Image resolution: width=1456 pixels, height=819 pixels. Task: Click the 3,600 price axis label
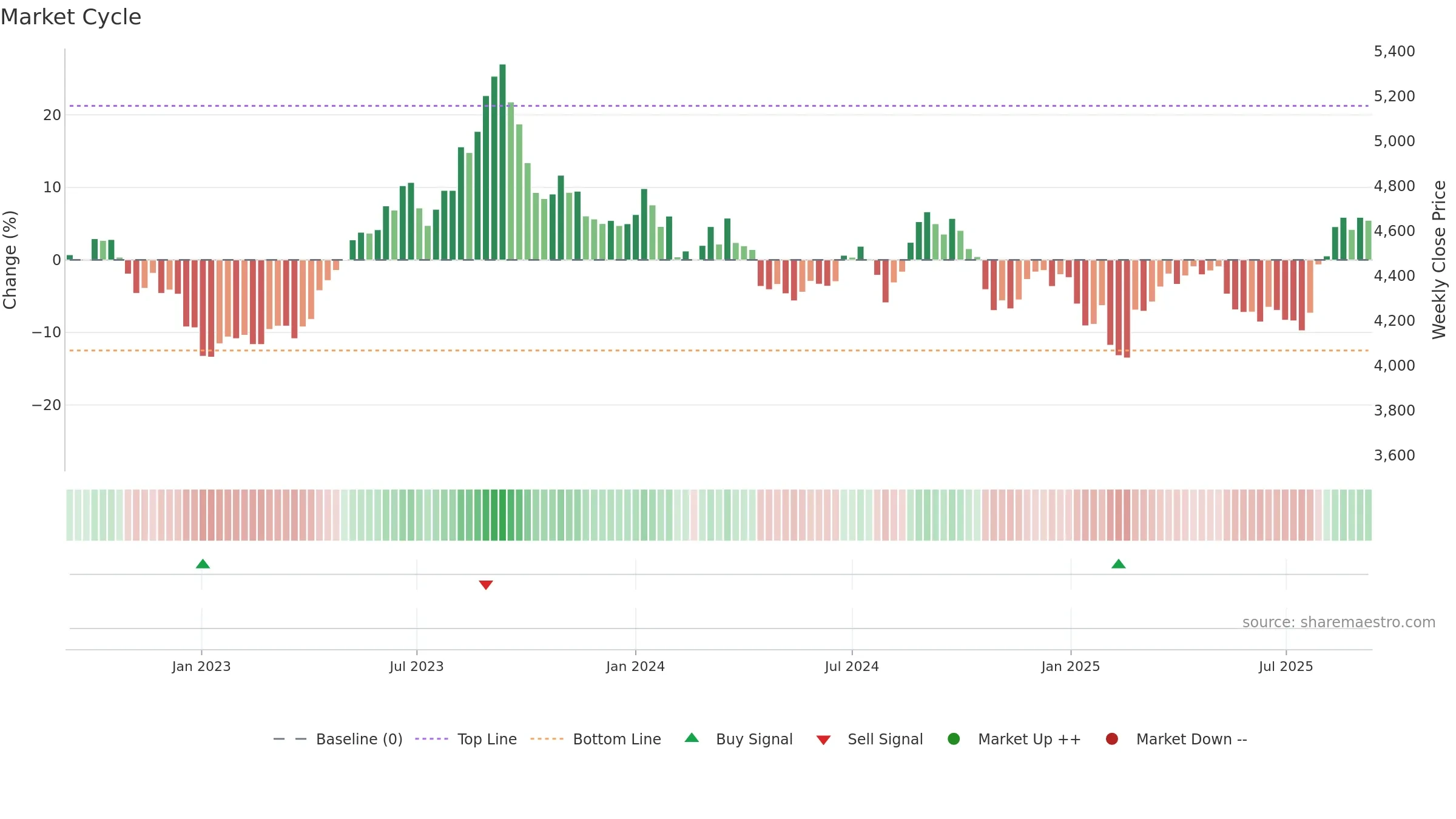1394,456
